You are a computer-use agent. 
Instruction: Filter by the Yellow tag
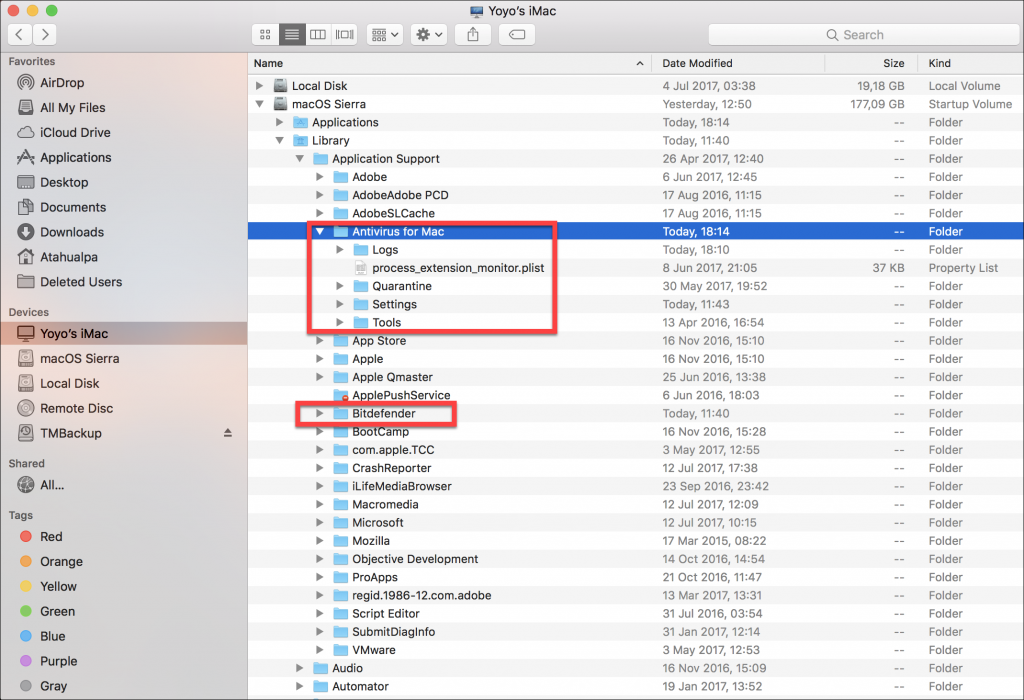[x=58, y=586]
